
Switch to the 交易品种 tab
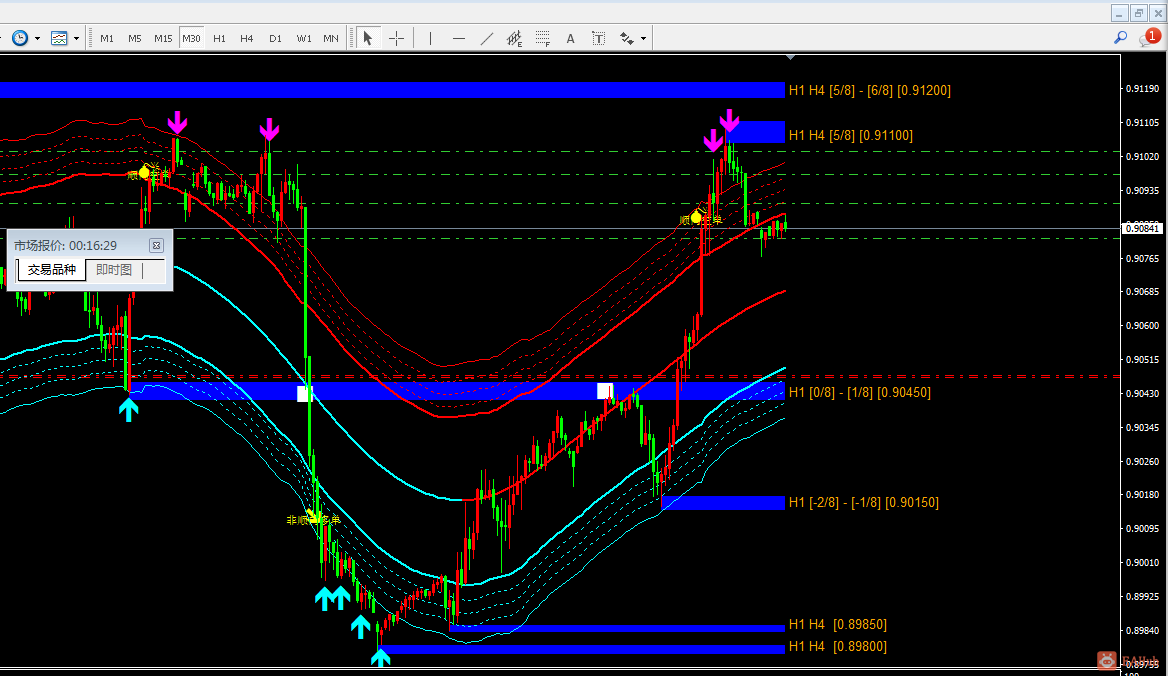[51, 270]
